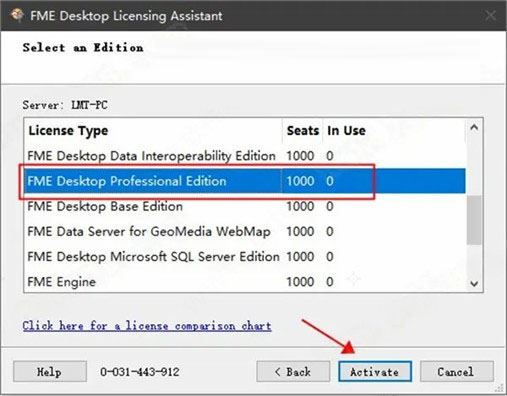Click the 0-031-443-912 code text
The height and width of the screenshot is (396, 507).
click(x=140, y=372)
